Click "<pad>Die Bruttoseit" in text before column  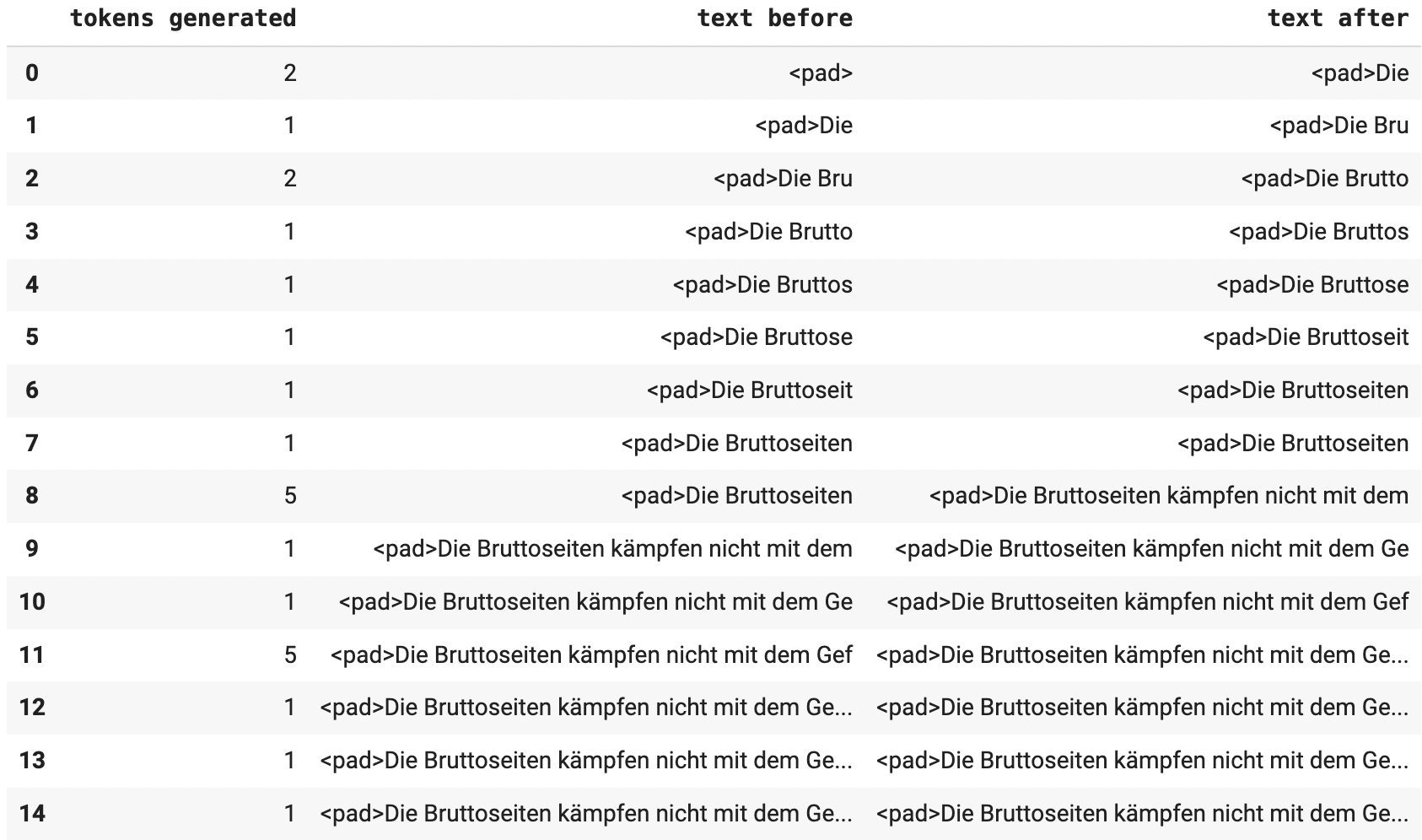coord(749,390)
